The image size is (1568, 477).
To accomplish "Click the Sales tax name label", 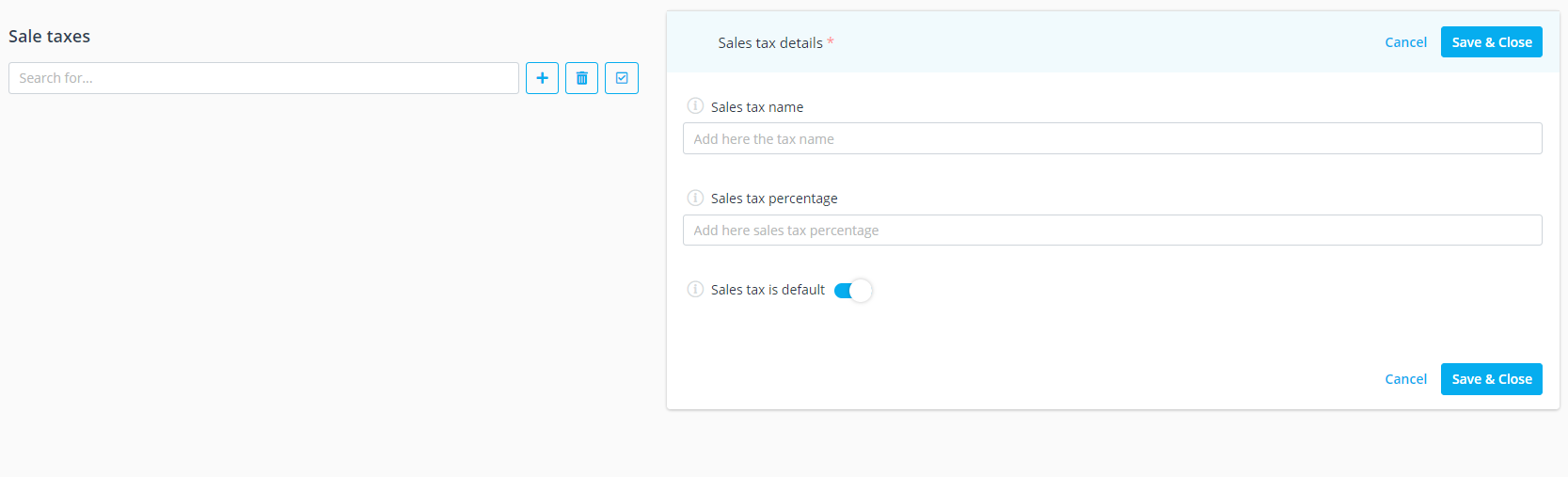I will coord(757,107).
